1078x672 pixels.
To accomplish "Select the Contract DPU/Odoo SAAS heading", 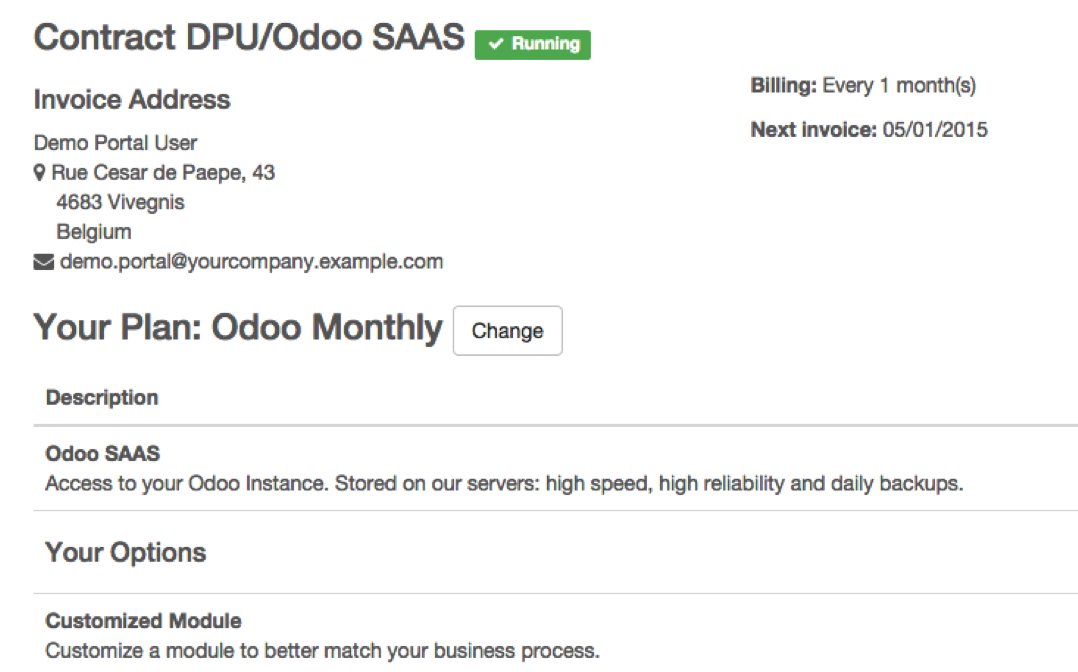I will (x=249, y=37).
